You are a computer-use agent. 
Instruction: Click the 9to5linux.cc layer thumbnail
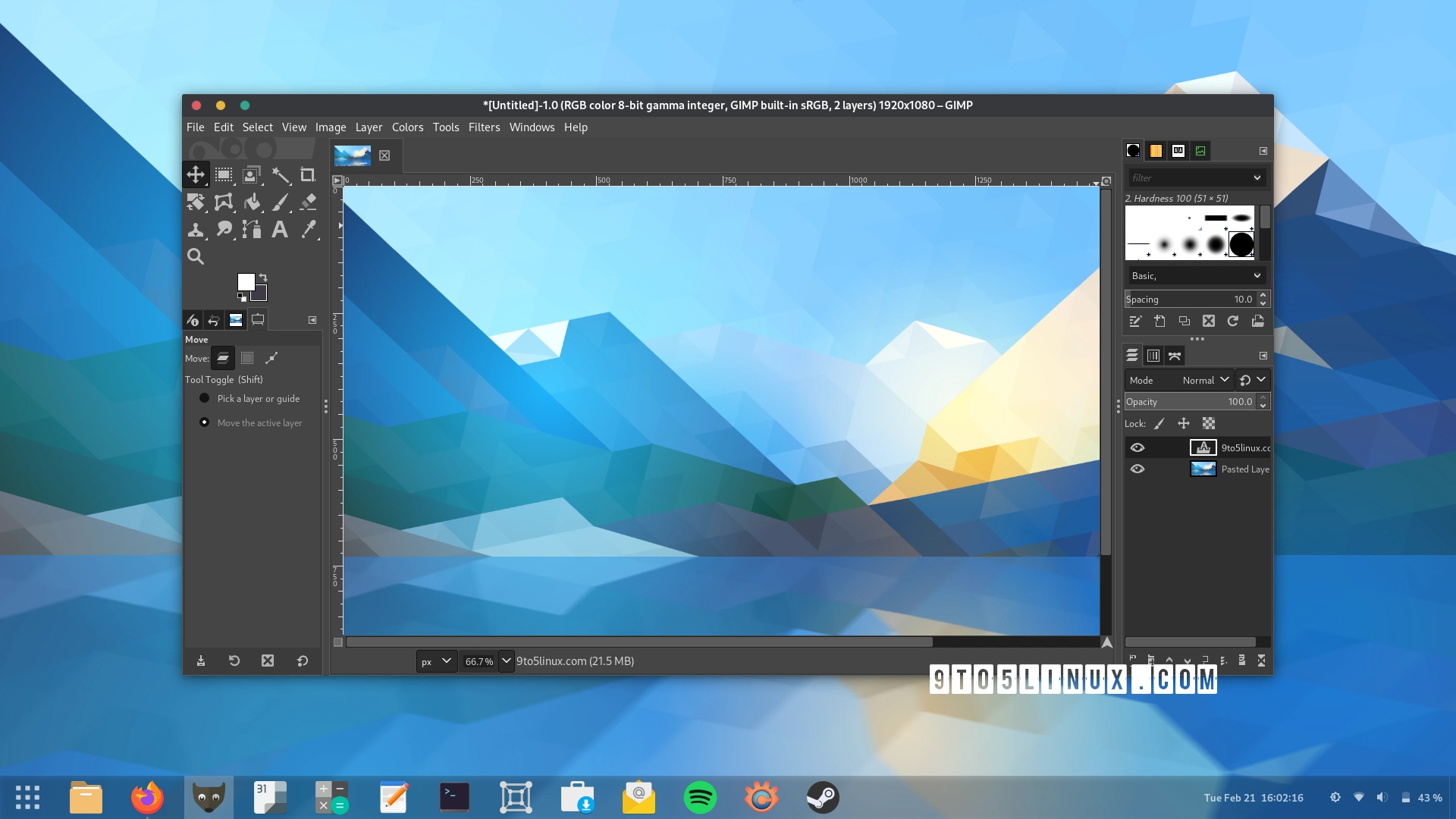click(x=1199, y=447)
